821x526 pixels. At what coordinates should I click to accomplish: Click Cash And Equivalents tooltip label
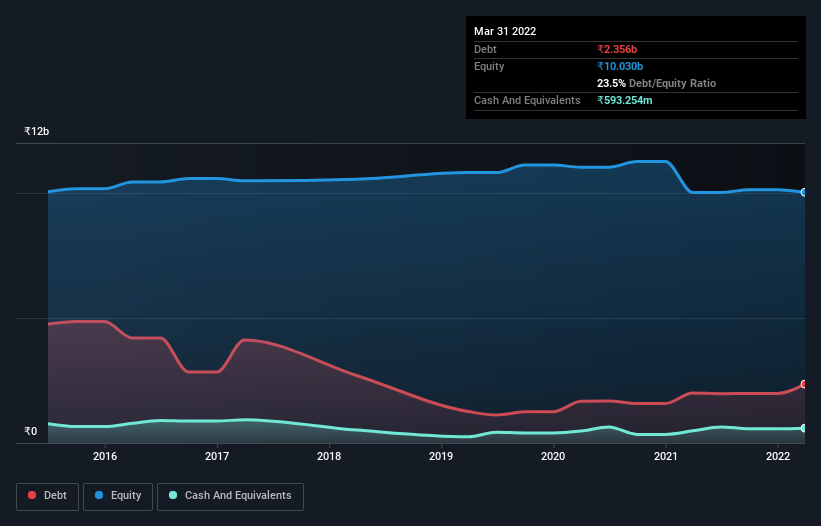[527, 100]
